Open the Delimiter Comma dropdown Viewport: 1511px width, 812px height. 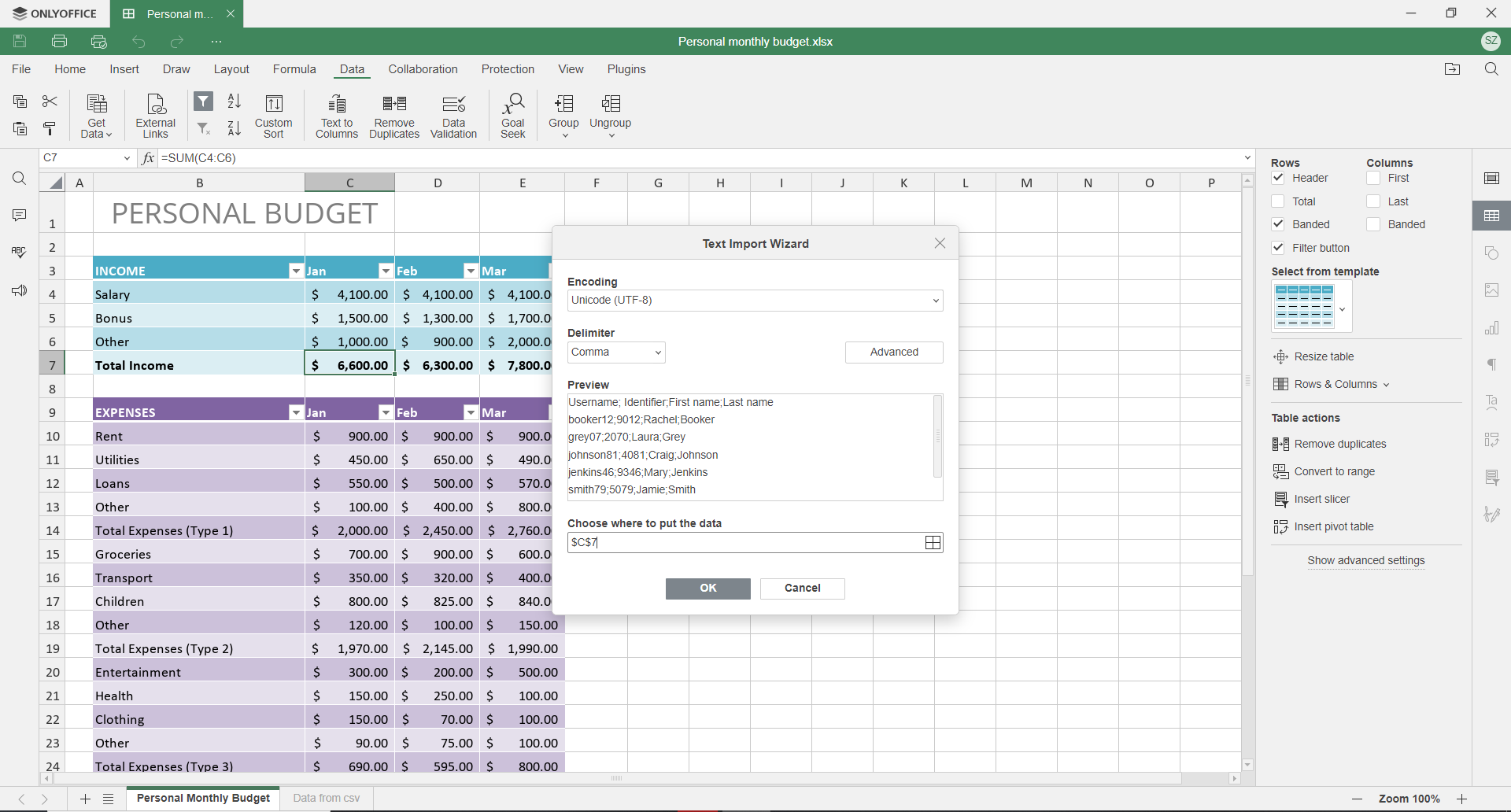(x=616, y=352)
